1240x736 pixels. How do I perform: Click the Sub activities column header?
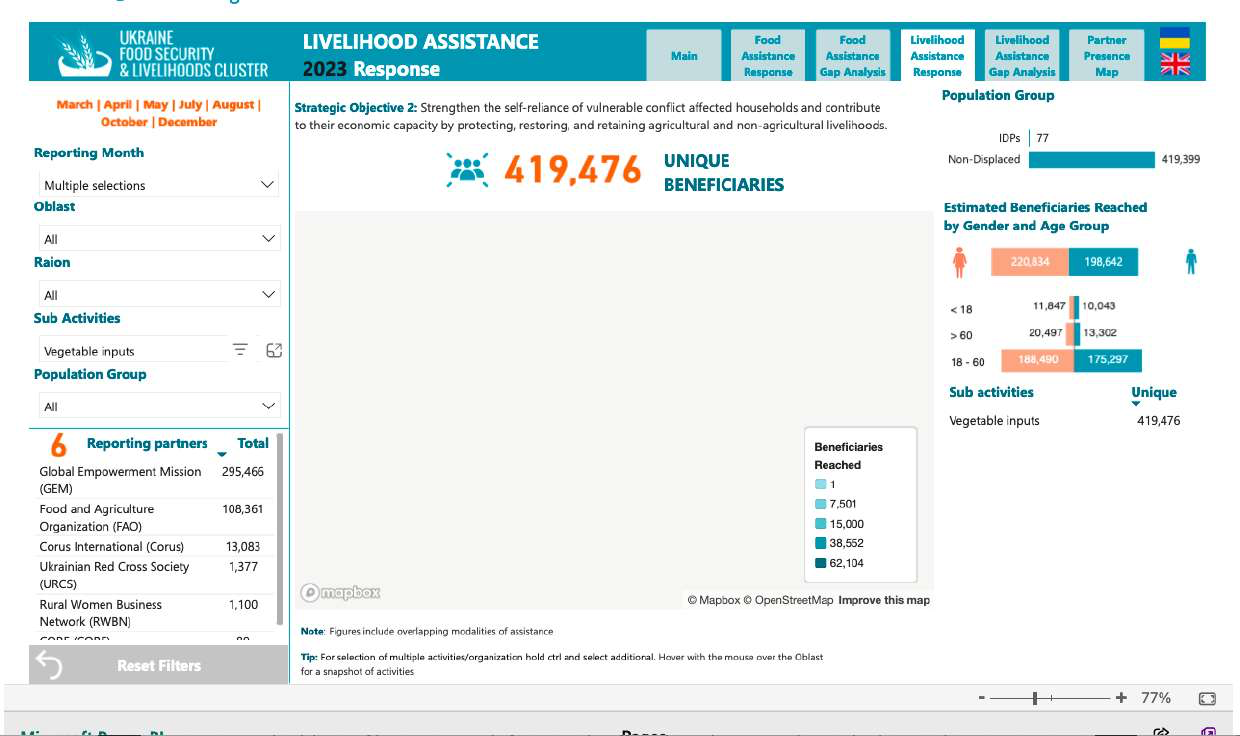coord(991,392)
